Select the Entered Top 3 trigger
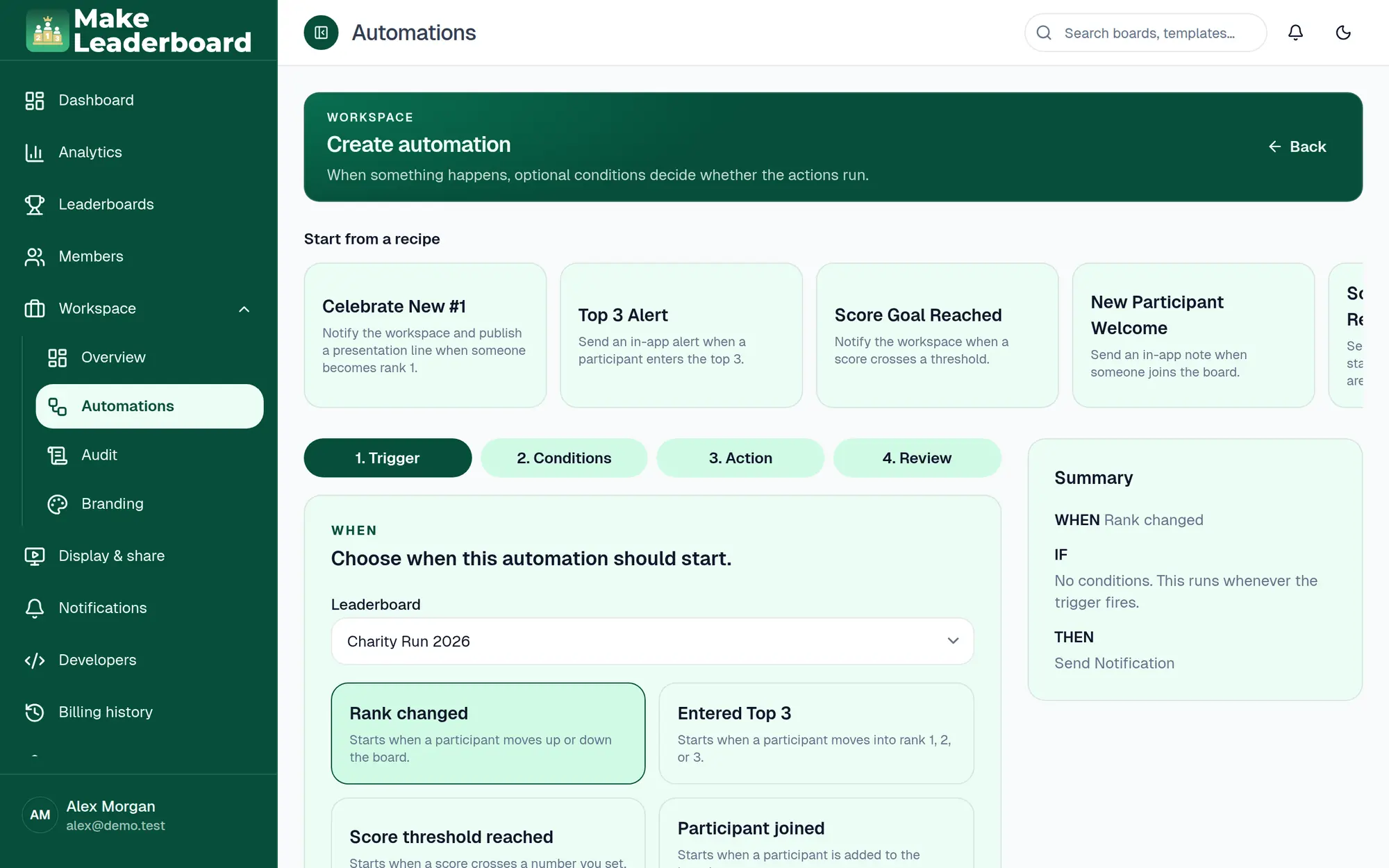The height and width of the screenshot is (868, 1389). pos(816,733)
